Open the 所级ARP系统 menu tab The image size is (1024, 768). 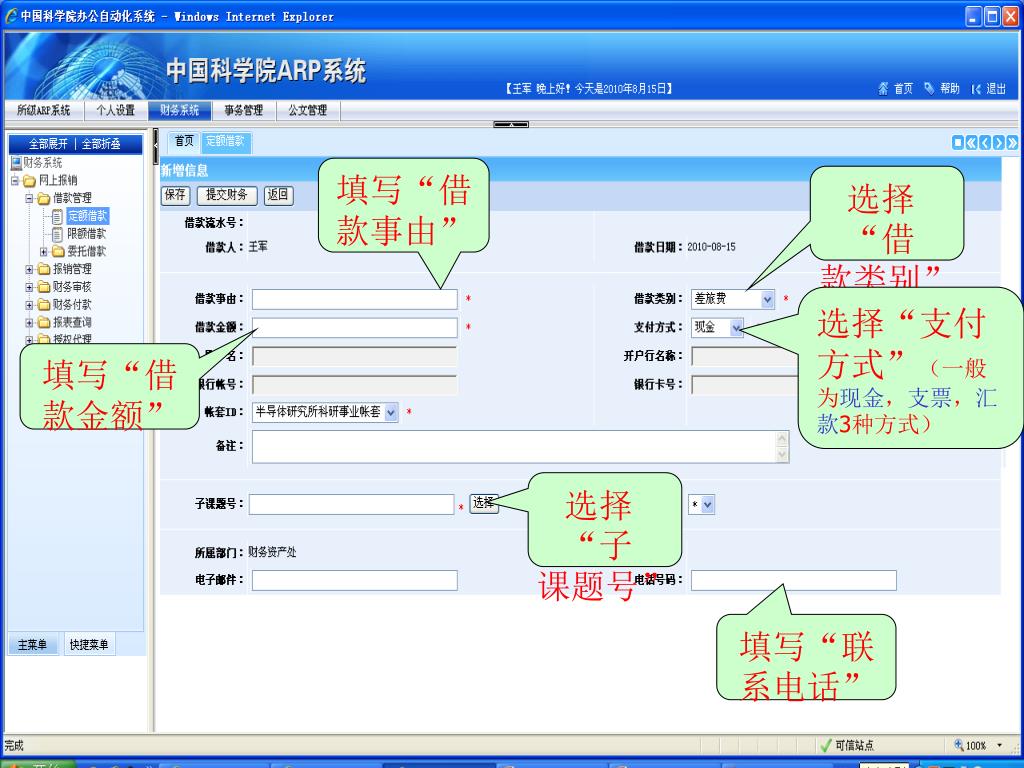click(43, 110)
